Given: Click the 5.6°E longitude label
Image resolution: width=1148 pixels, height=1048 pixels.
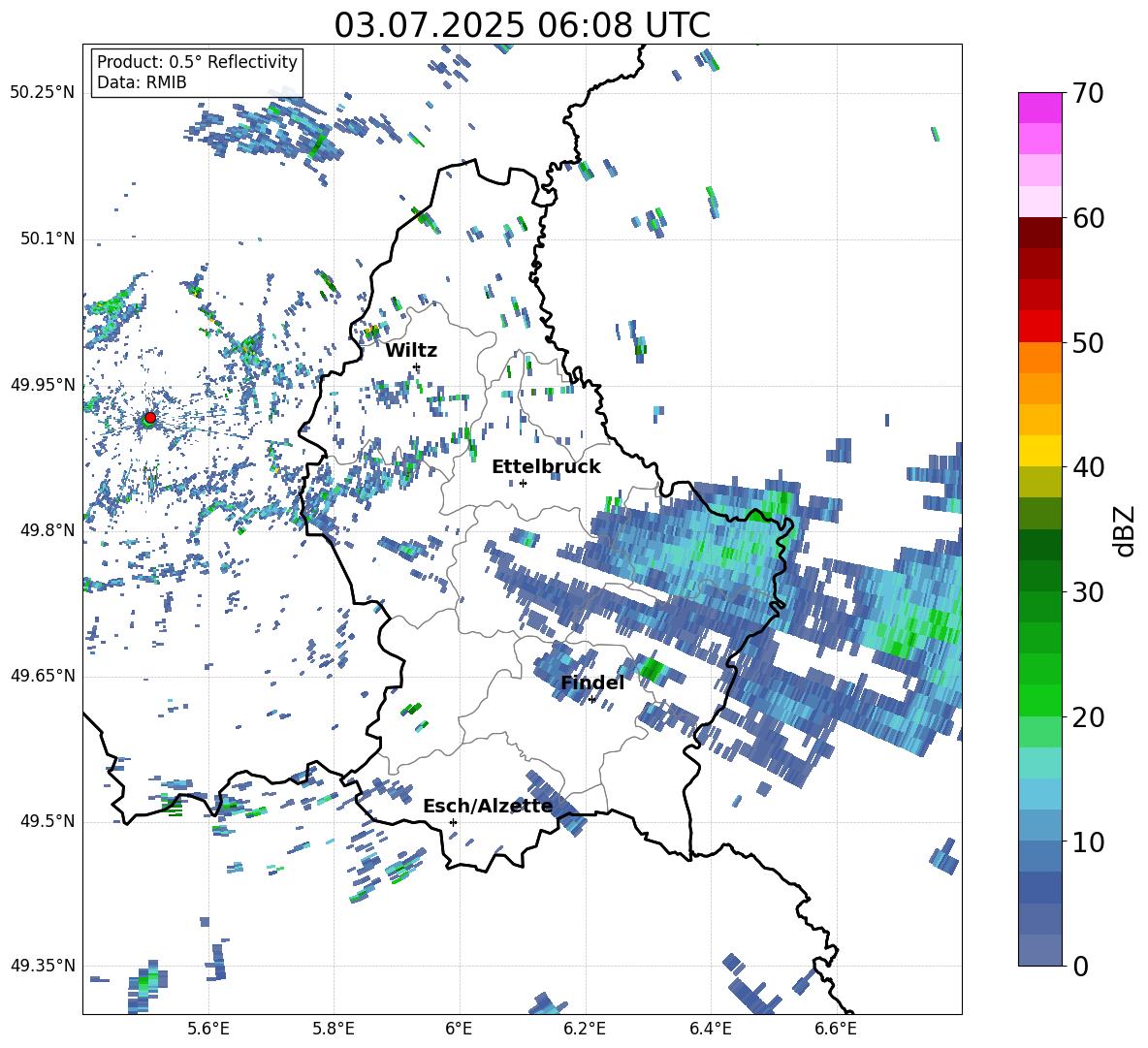Looking at the screenshot, I should coord(207,1029).
